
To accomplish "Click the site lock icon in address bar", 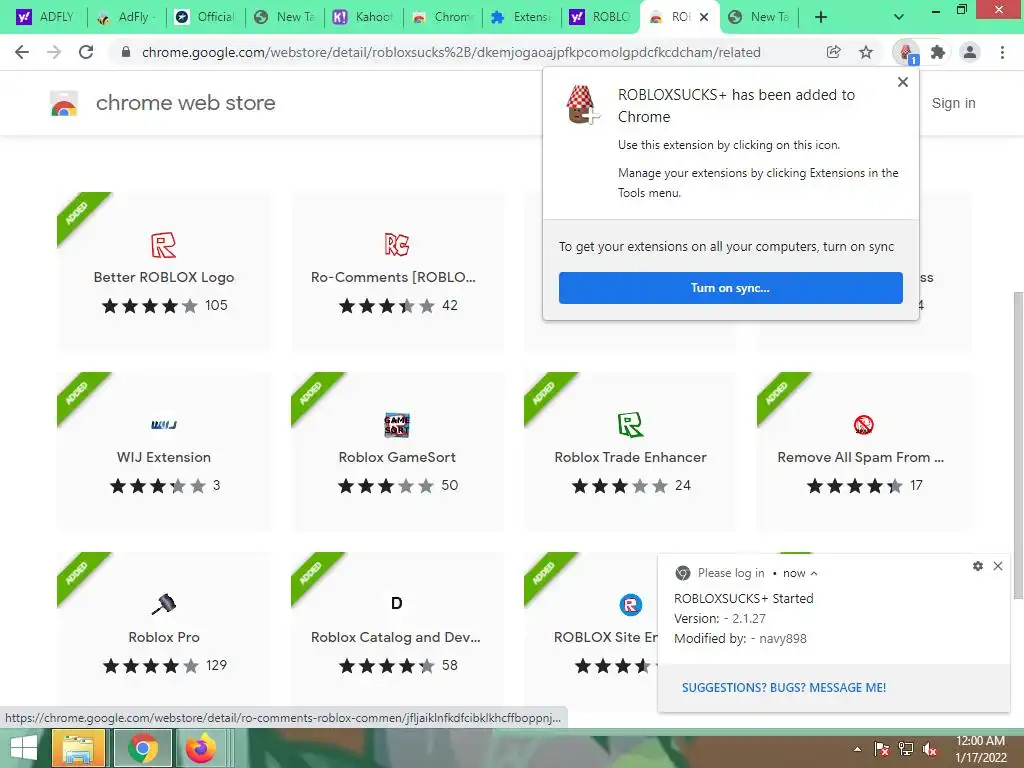I will [125, 52].
